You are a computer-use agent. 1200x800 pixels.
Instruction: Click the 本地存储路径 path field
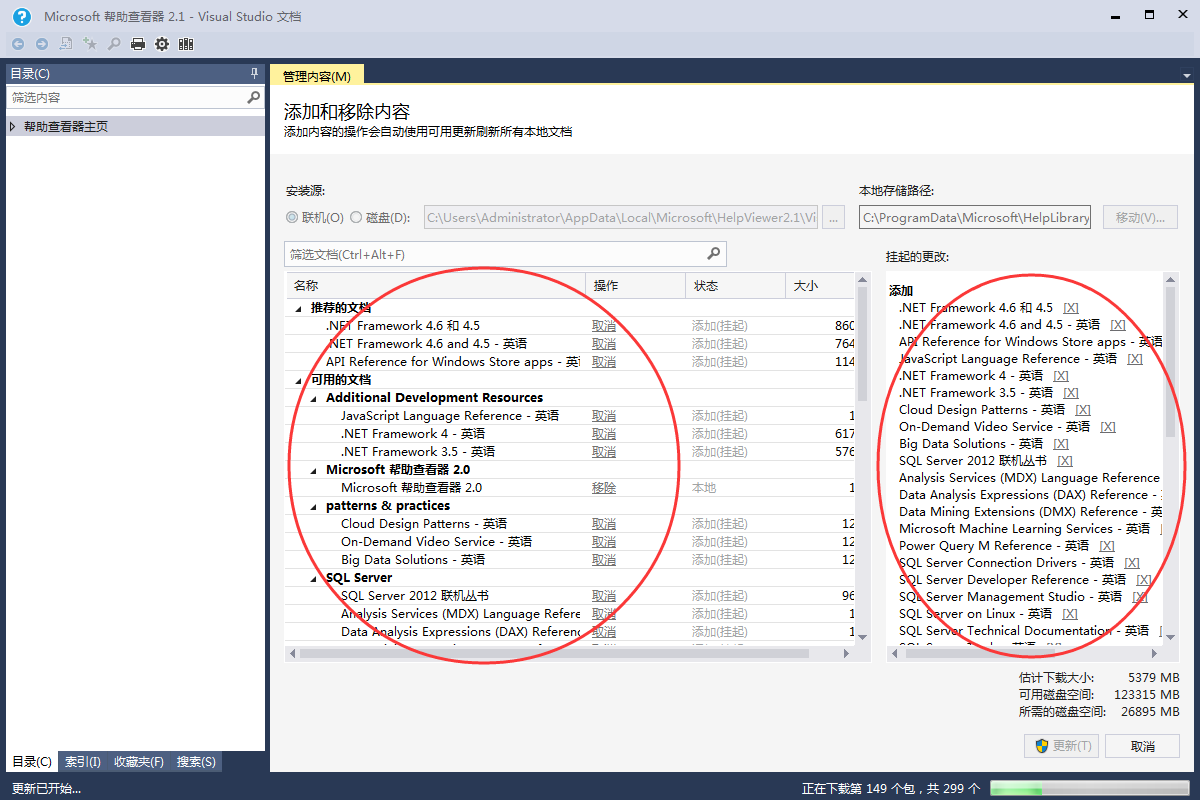976,217
